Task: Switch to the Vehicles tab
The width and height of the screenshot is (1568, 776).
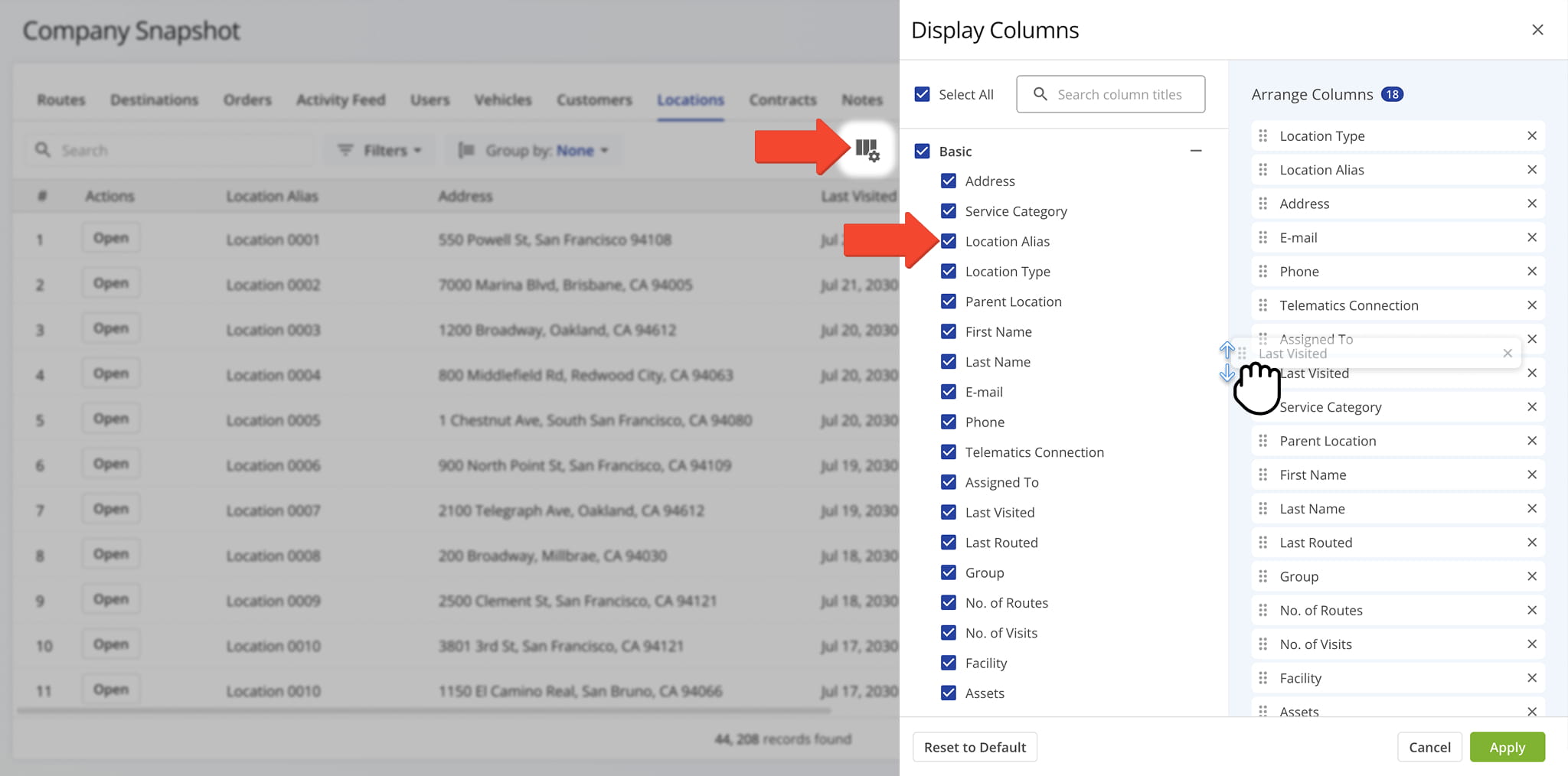Action: tap(503, 99)
